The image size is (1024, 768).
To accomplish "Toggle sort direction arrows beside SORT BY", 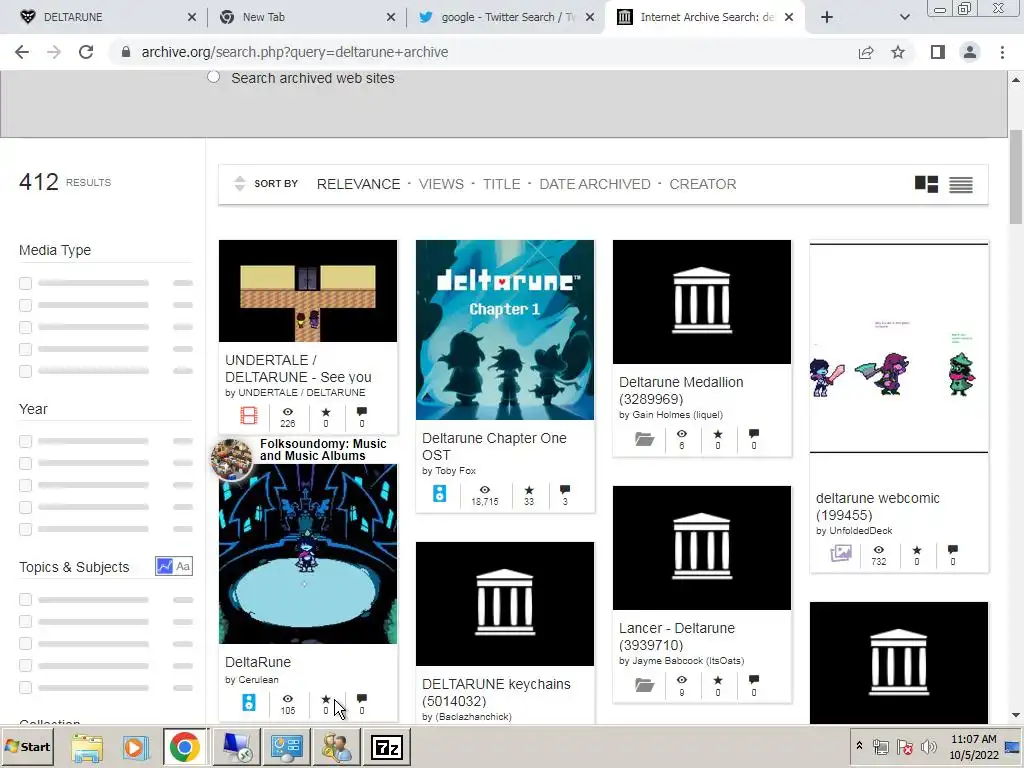I will [x=240, y=184].
